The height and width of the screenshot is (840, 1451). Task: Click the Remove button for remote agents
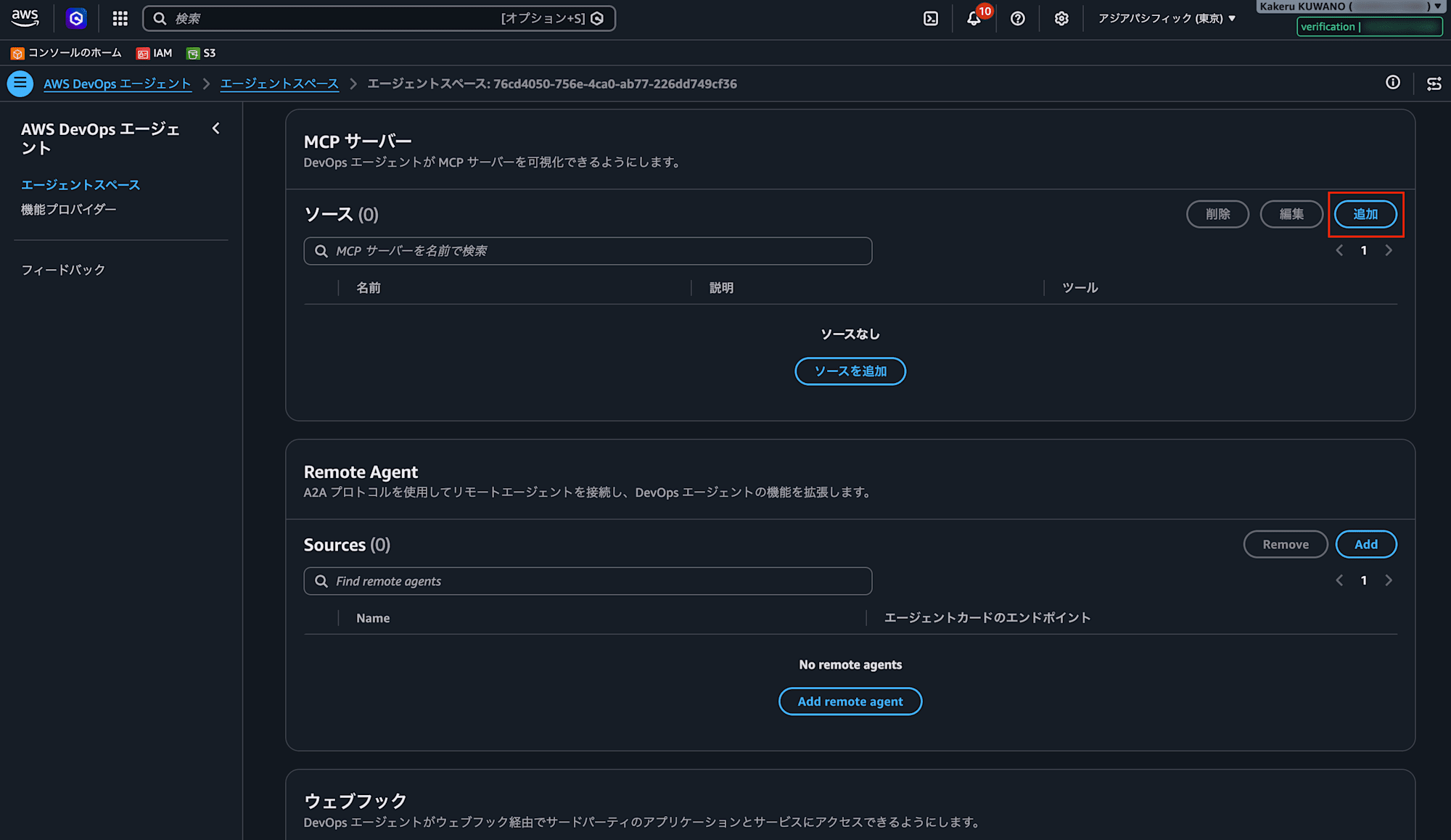point(1286,544)
